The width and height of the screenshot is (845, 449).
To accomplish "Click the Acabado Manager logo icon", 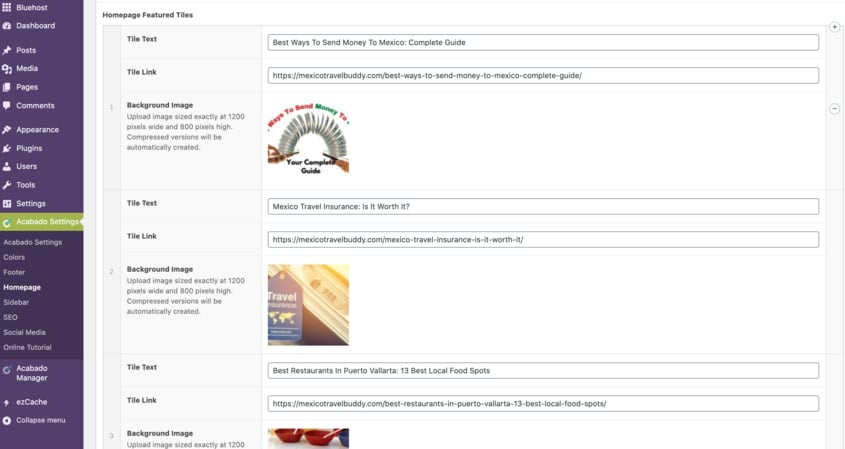I will pyautogui.click(x=6, y=370).
